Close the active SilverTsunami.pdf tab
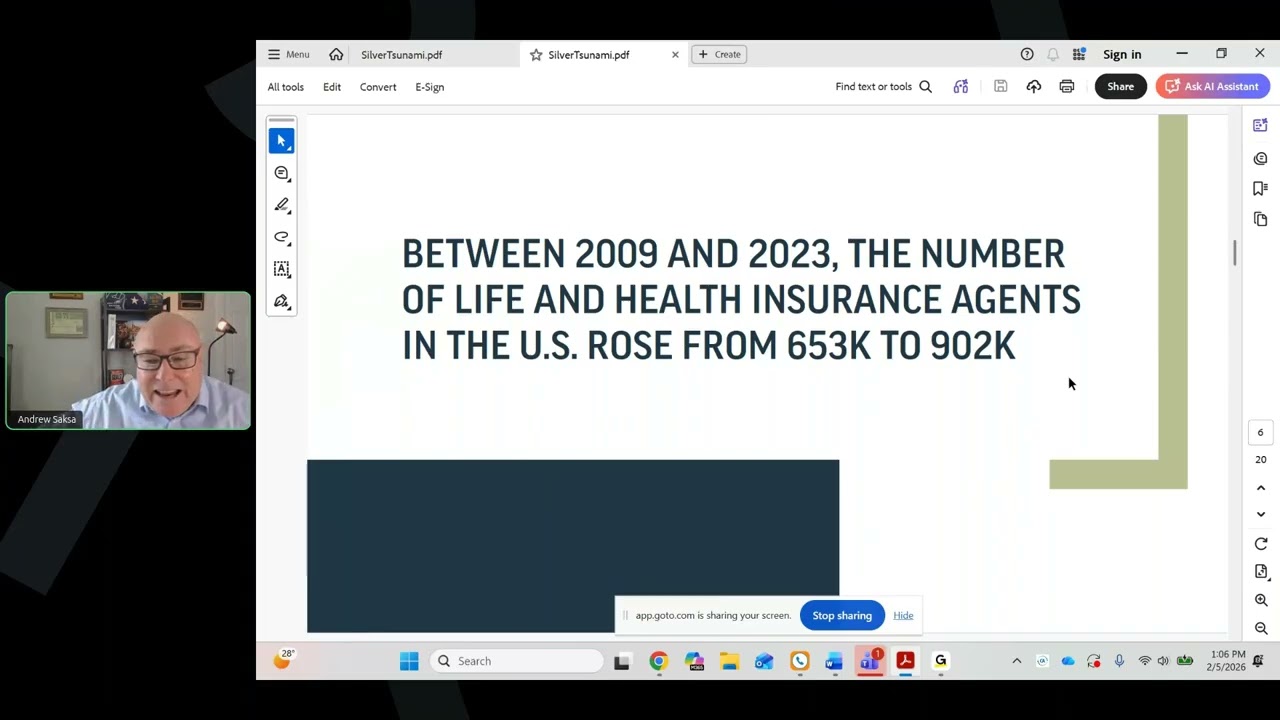Screen dimensions: 1280x720 675,55
